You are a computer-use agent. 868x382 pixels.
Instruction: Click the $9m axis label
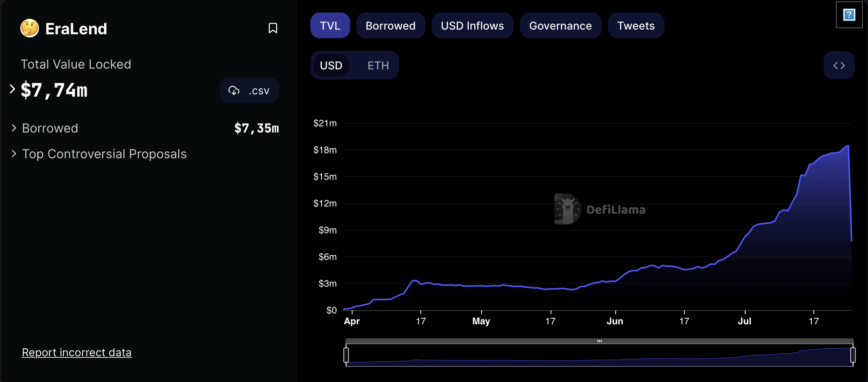click(x=327, y=230)
